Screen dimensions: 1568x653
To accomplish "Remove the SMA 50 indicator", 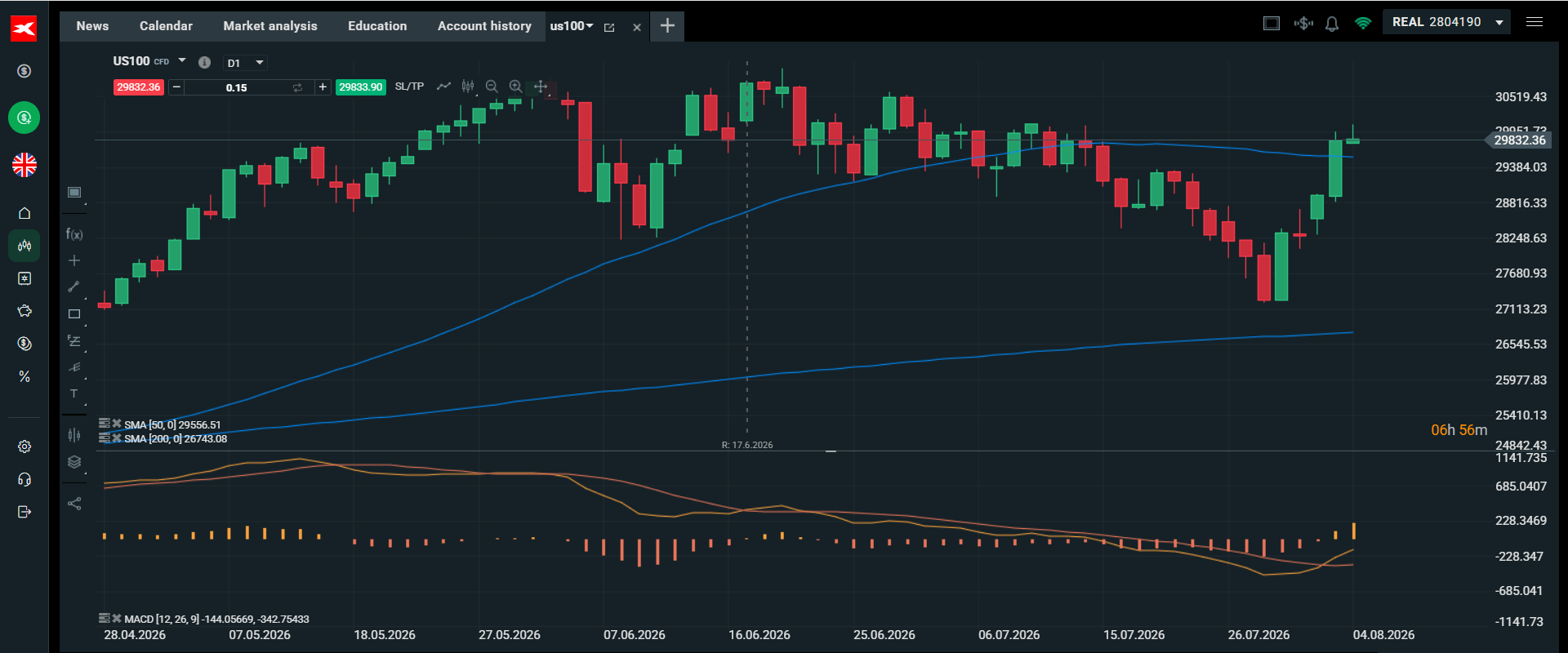I will click(x=117, y=424).
